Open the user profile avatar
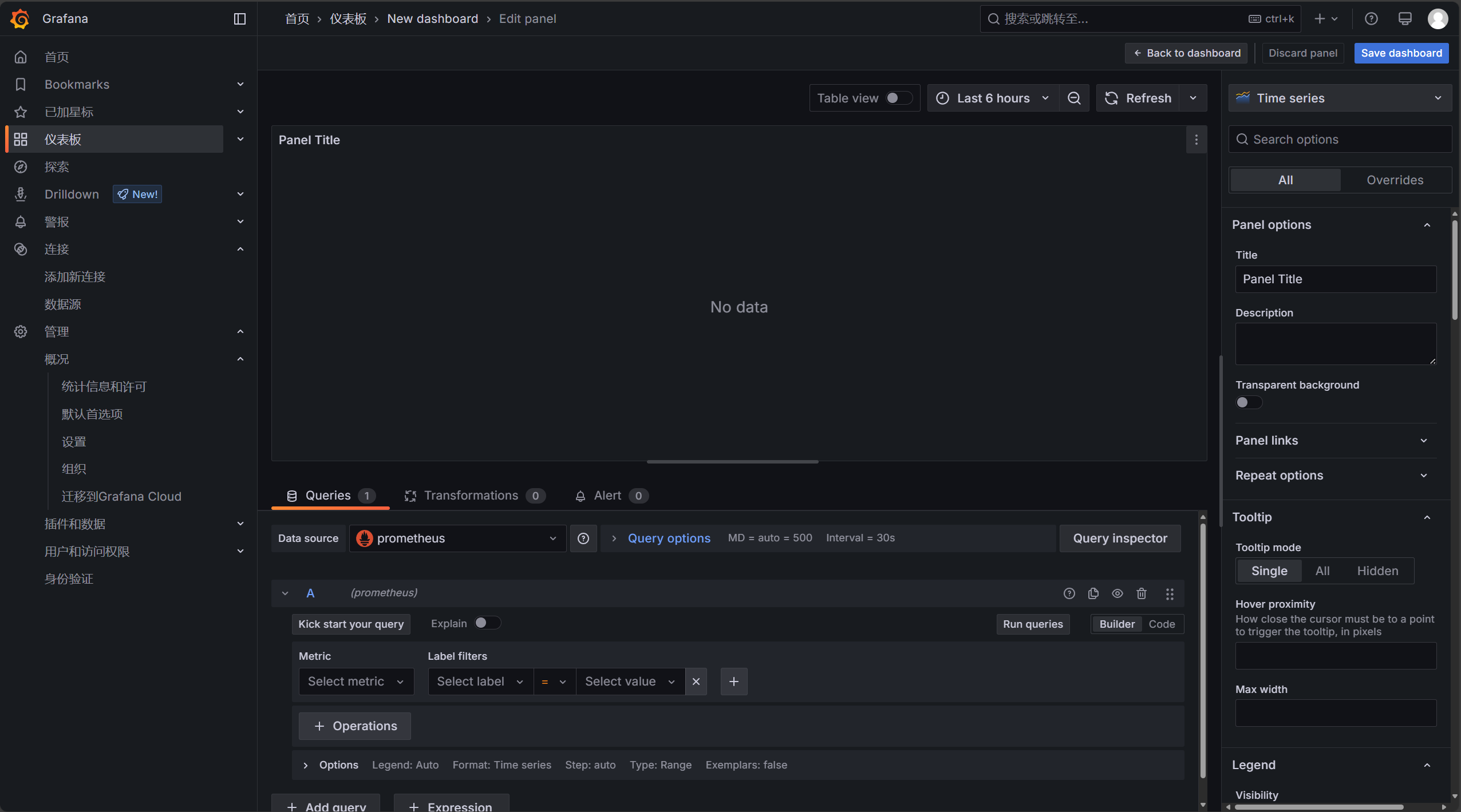 1438,19
